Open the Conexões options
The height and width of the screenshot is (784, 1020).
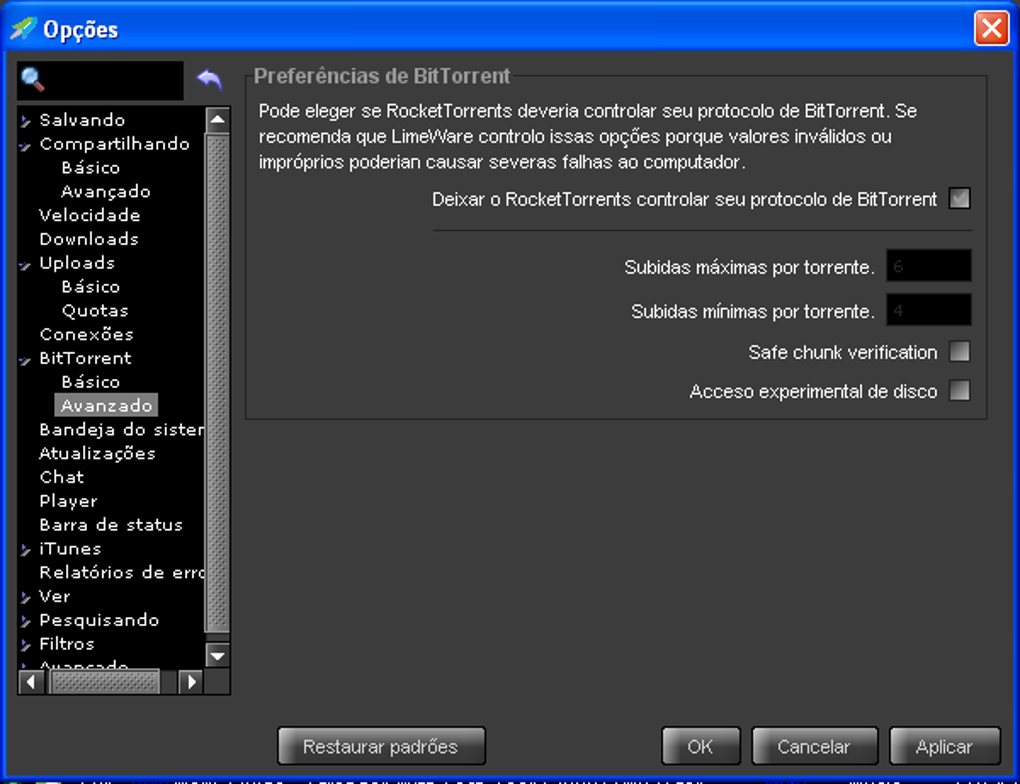(87, 334)
